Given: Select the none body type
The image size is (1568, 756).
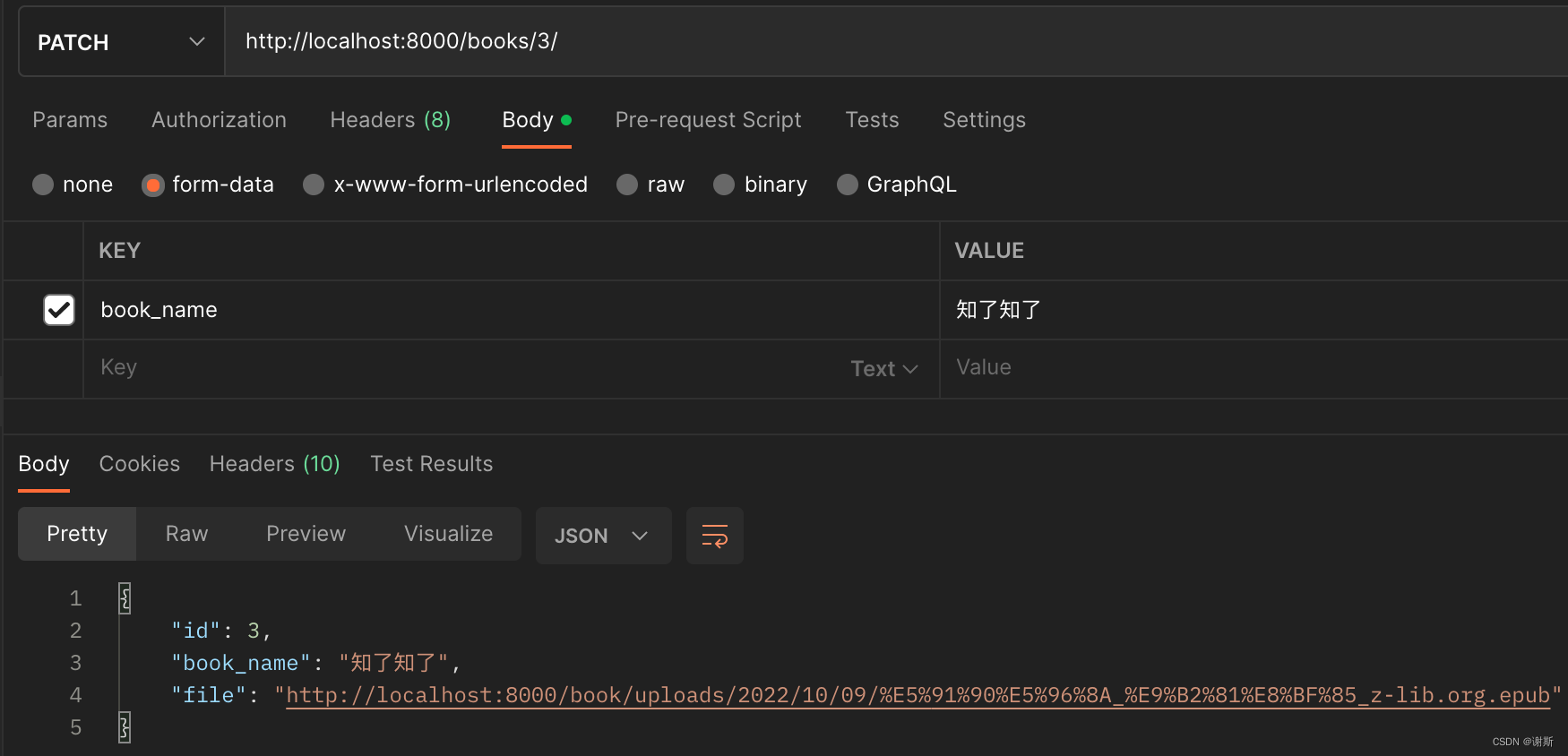Looking at the screenshot, I should click(x=73, y=185).
